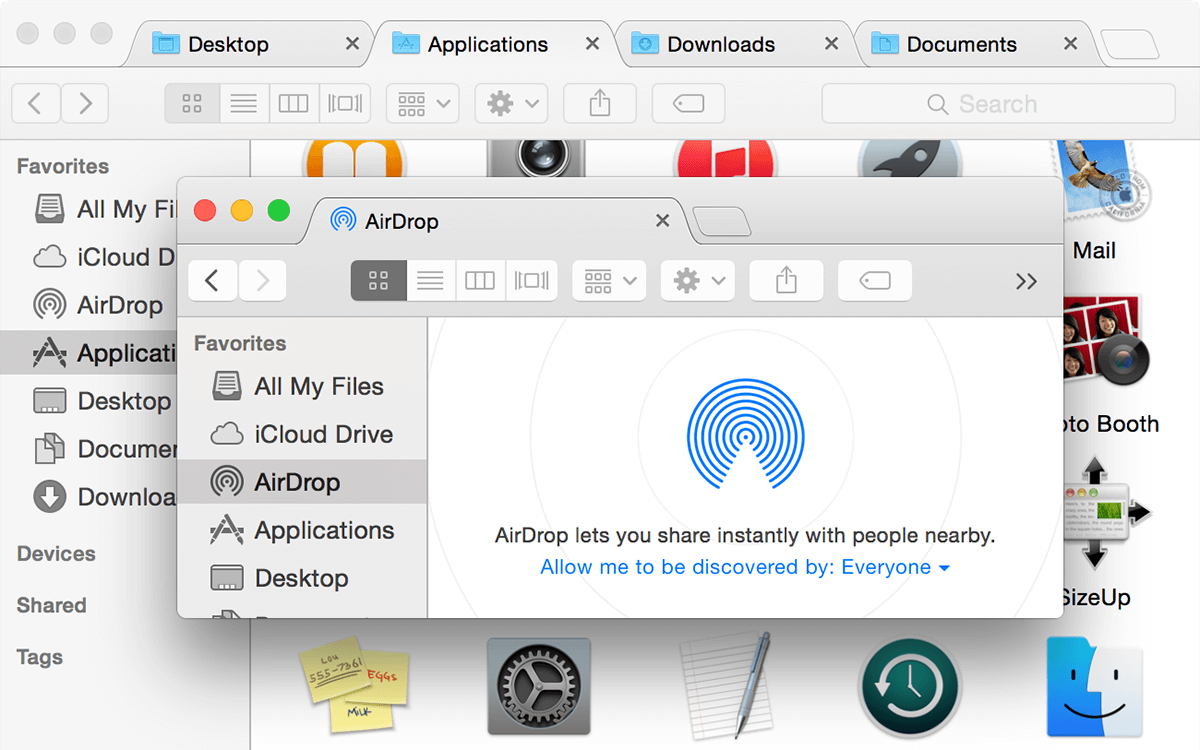The height and width of the screenshot is (750, 1200).
Task: Open the arrange dropdown in AirDrop window
Action: point(609,281)
